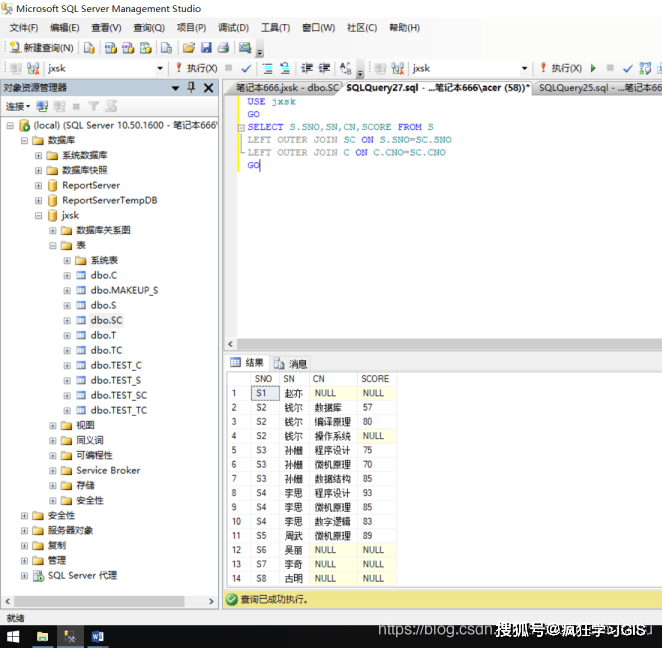662x648 pixels.
Task: Click the 新建查询 (New Query) toolbar button
Action: (41, 47)
